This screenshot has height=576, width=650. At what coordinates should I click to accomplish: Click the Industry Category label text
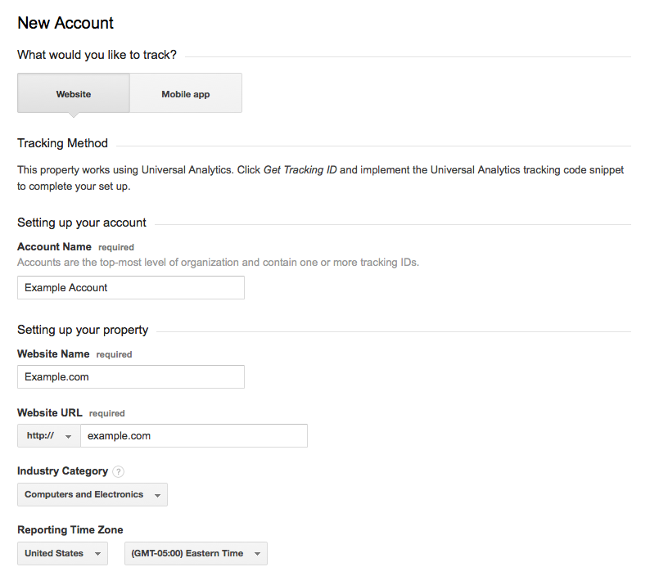pyautogui.click(x=62, y=471)
